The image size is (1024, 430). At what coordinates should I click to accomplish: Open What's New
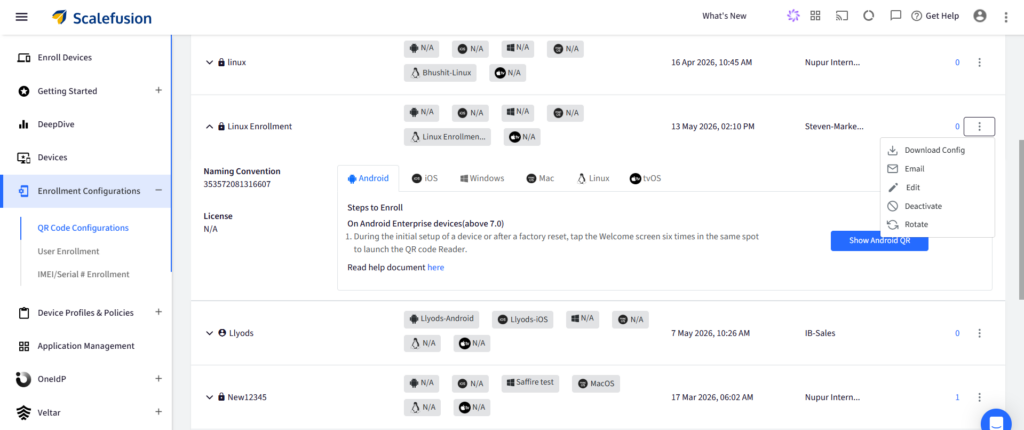(x=724, y=16)
